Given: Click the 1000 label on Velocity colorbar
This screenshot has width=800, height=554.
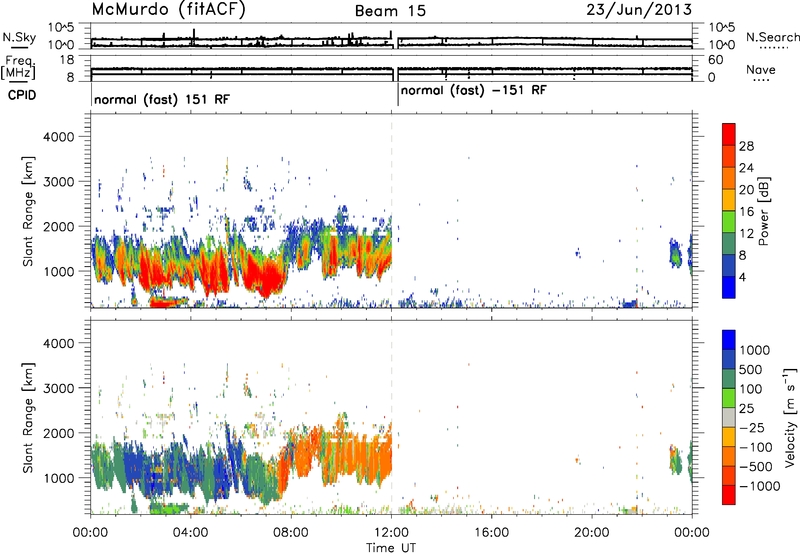Looking at the screenshot, I should pos(754,350).
